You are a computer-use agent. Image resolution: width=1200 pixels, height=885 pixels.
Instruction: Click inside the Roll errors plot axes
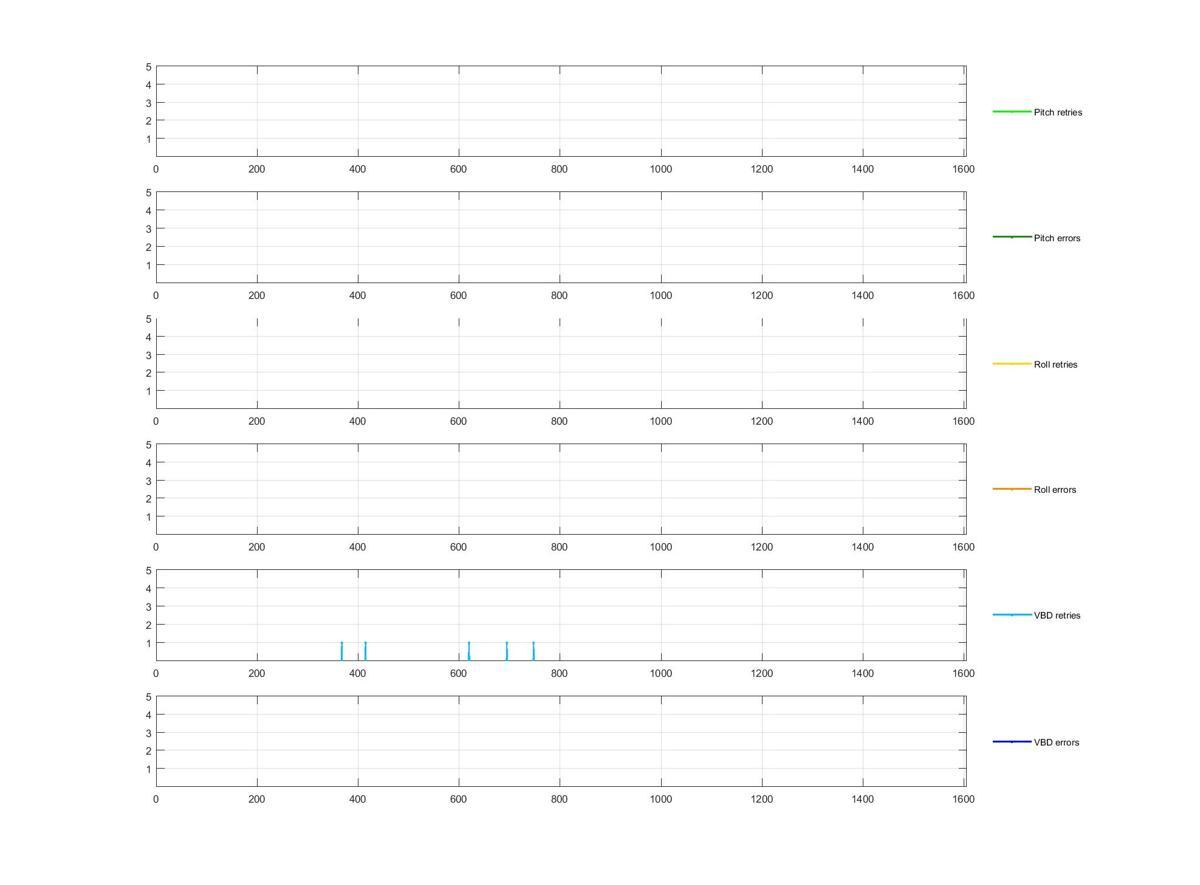pos(561,489)
